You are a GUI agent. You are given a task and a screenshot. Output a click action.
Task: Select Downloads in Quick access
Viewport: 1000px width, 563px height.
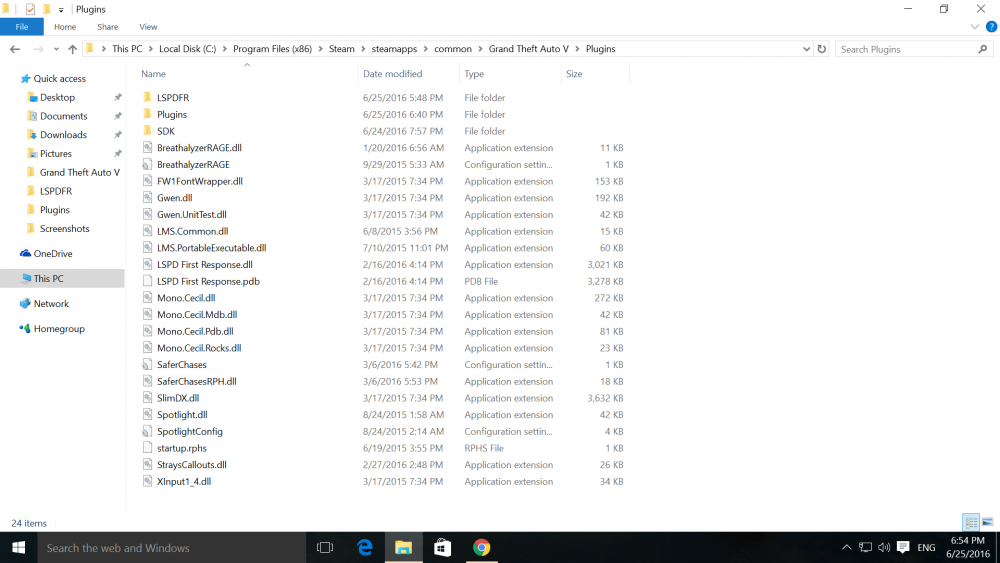click(x=63, y=135)
